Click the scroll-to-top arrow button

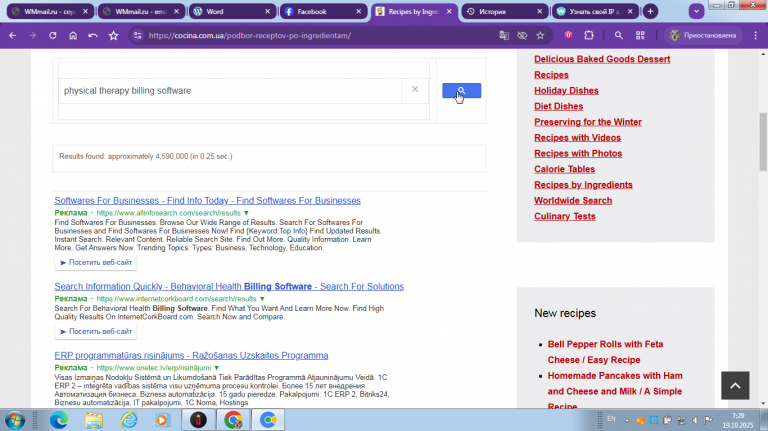click(x=735, y=385)
